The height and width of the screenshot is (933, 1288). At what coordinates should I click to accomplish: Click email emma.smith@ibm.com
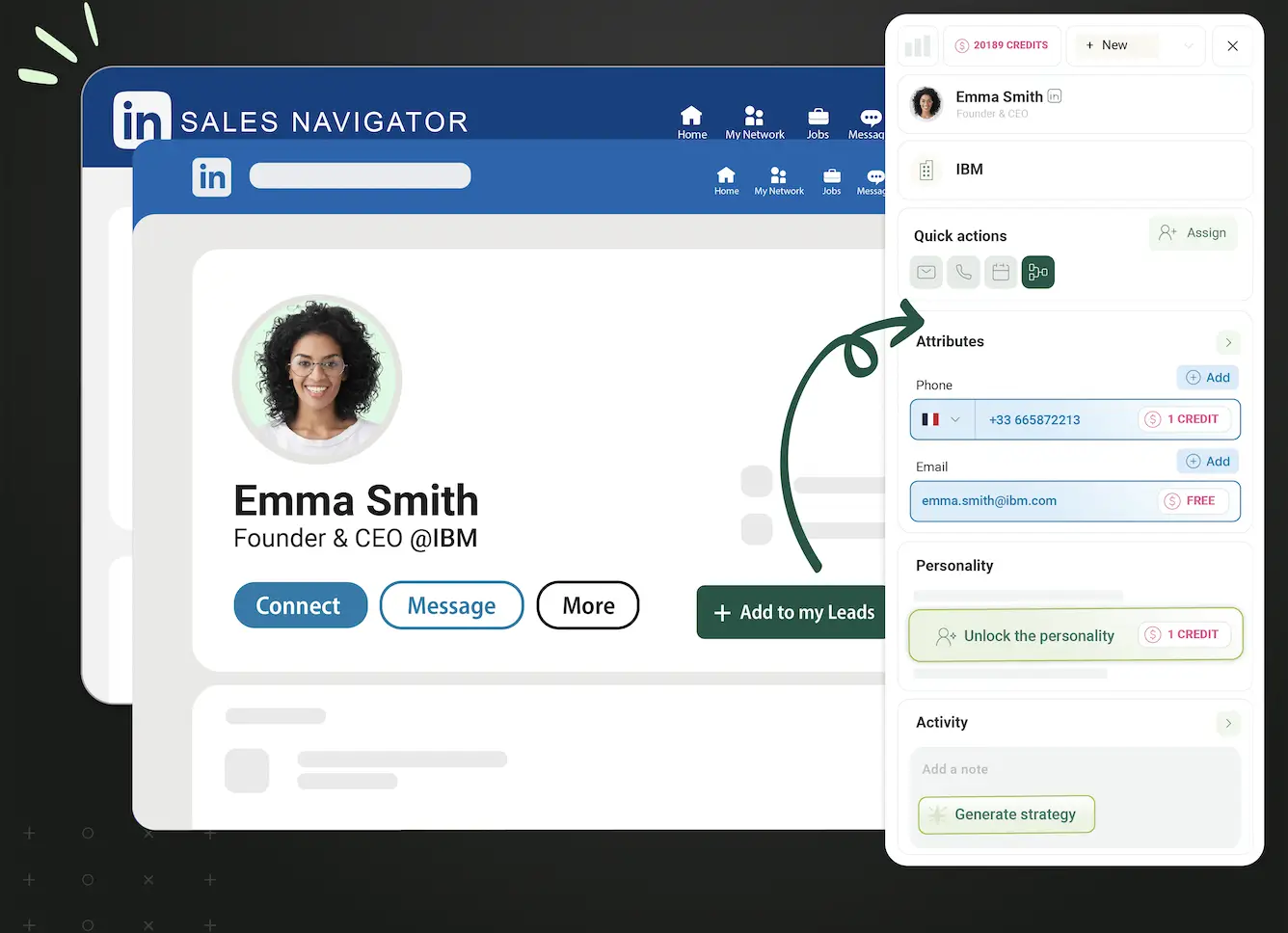click(x=989, y=501)
